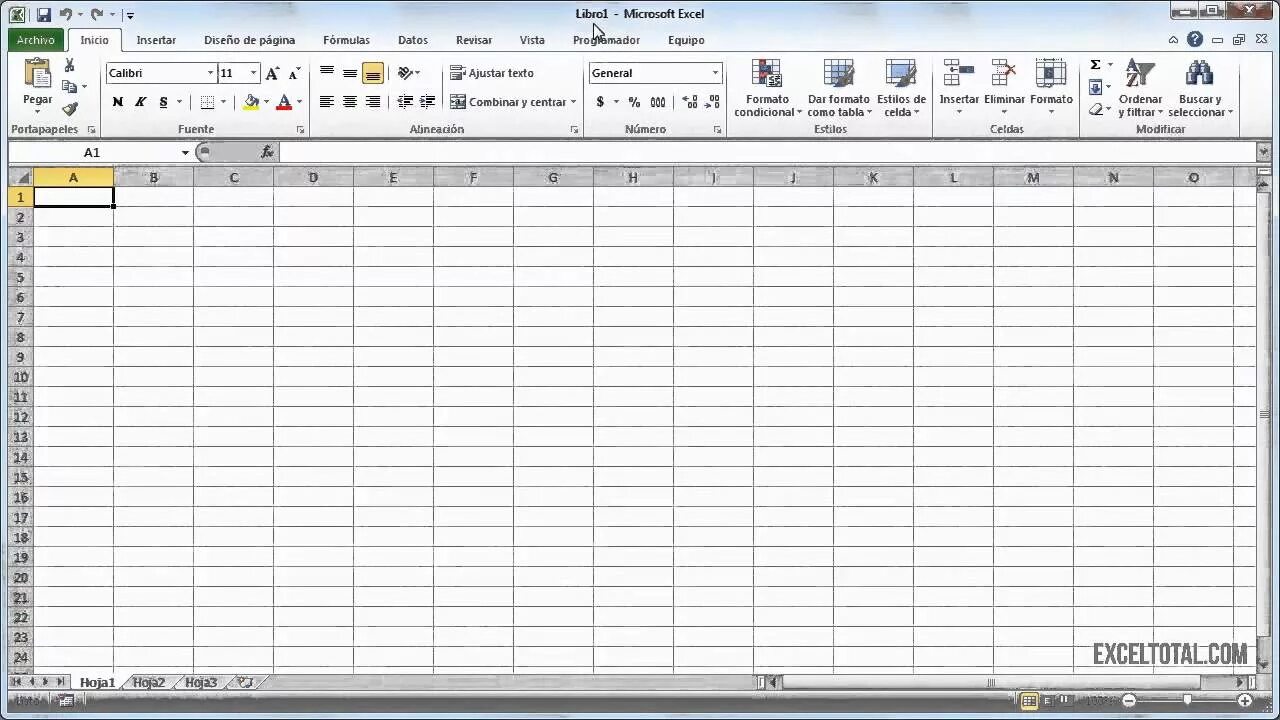This screenshot has width=1280, height=720.
Task: Click Combinar y centrar button
Action: [x=508, y=102]
